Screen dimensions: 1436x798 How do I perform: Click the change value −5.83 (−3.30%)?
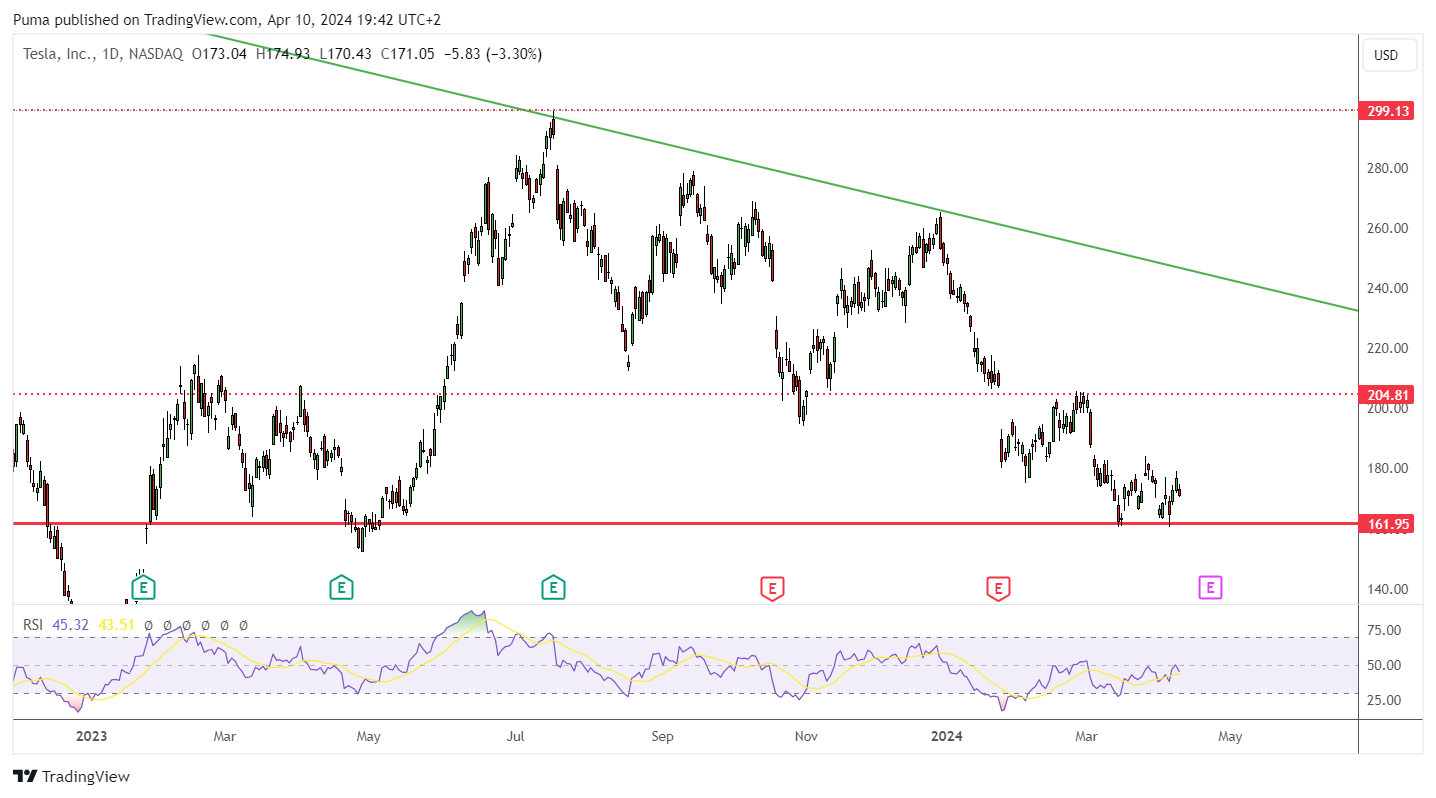coord(492,54)
